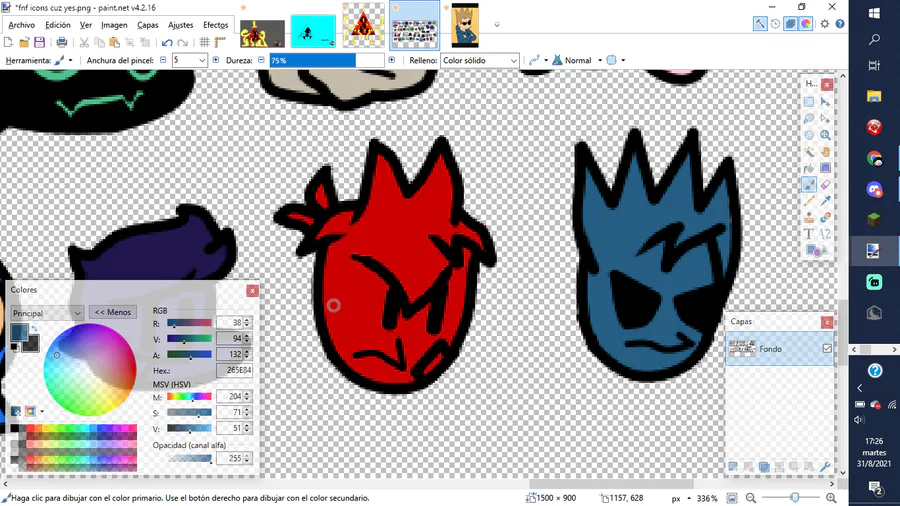Select the Paintbrush tool in Tools panel

click(x=809, y=185)
